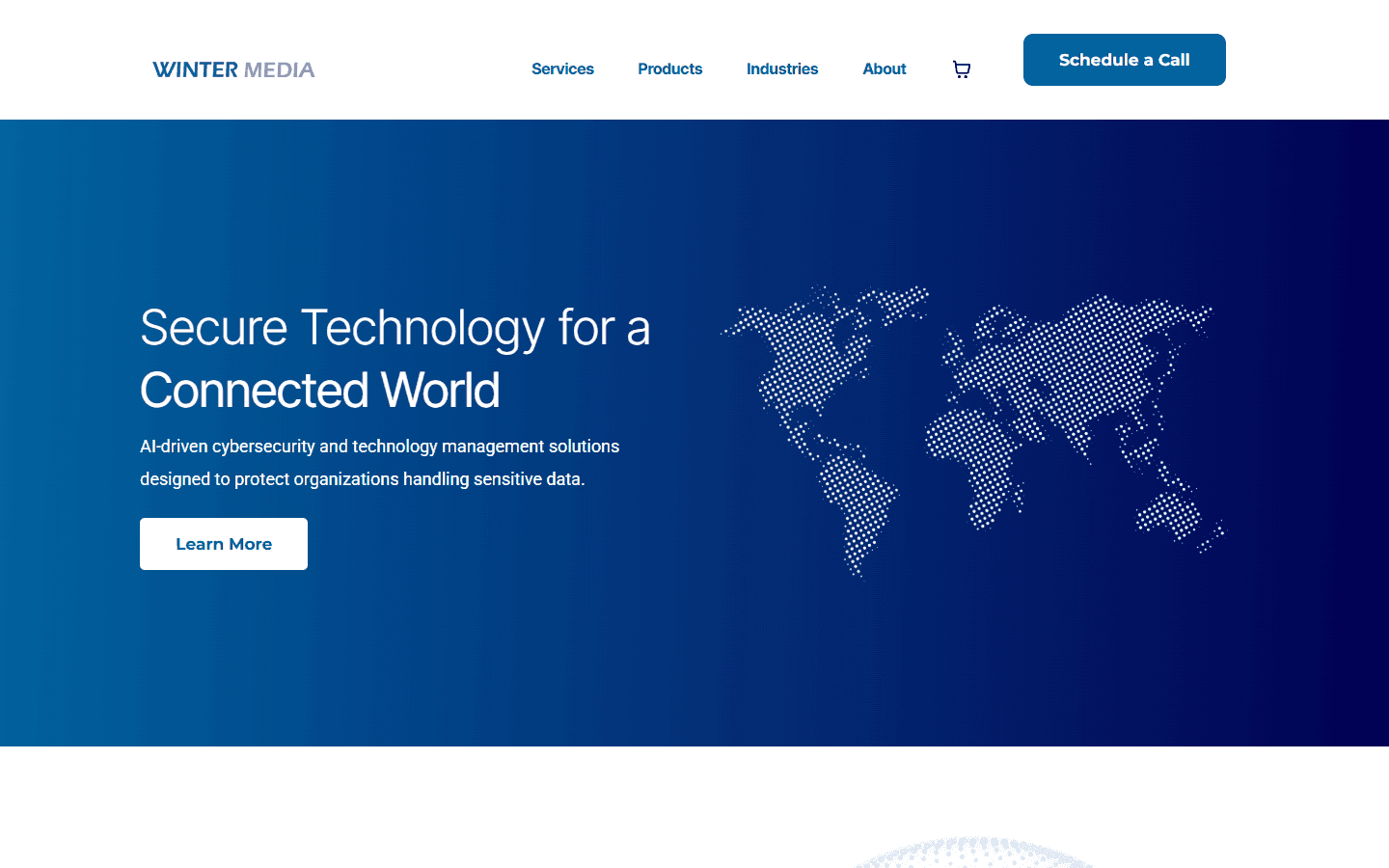Screen dimensions: 1389x868
Task: Click the Winter Media logo
Action: [233, 69]
